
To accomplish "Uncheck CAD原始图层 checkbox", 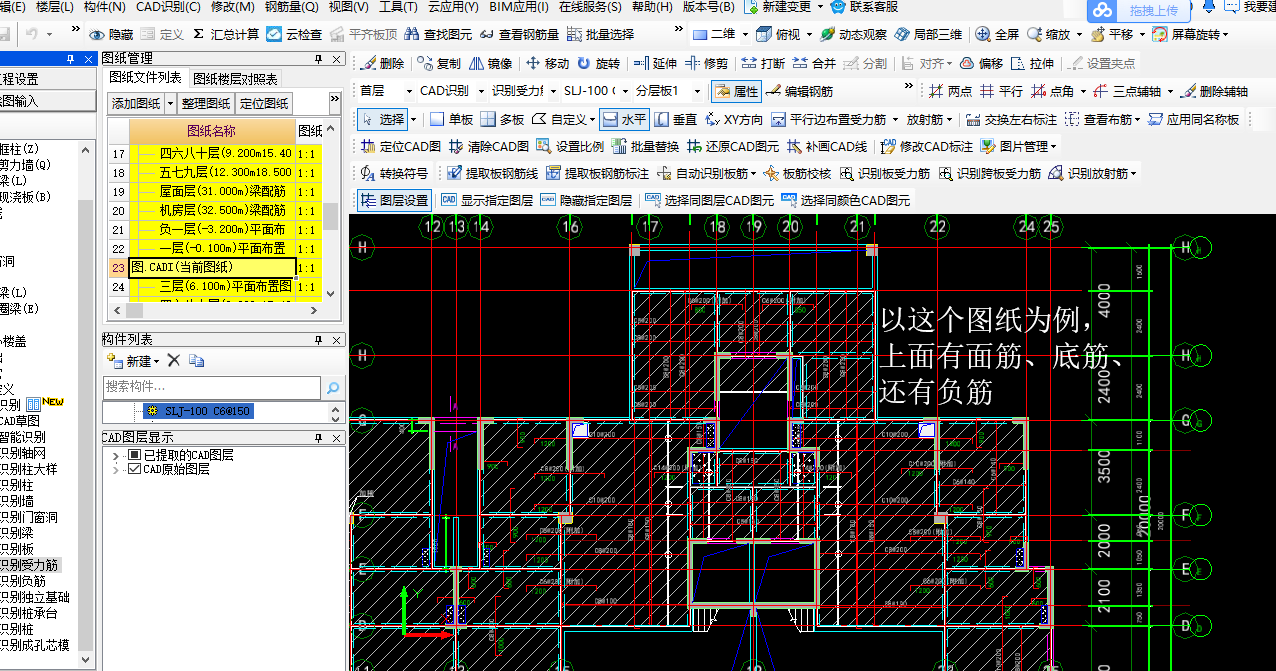I will (x=135, y=469).
